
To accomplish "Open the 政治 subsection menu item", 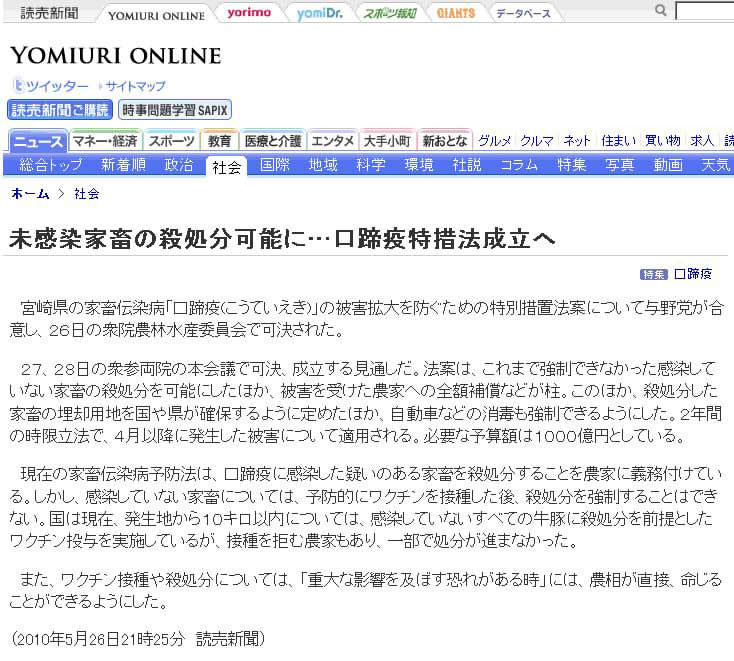I will point(179,165).
